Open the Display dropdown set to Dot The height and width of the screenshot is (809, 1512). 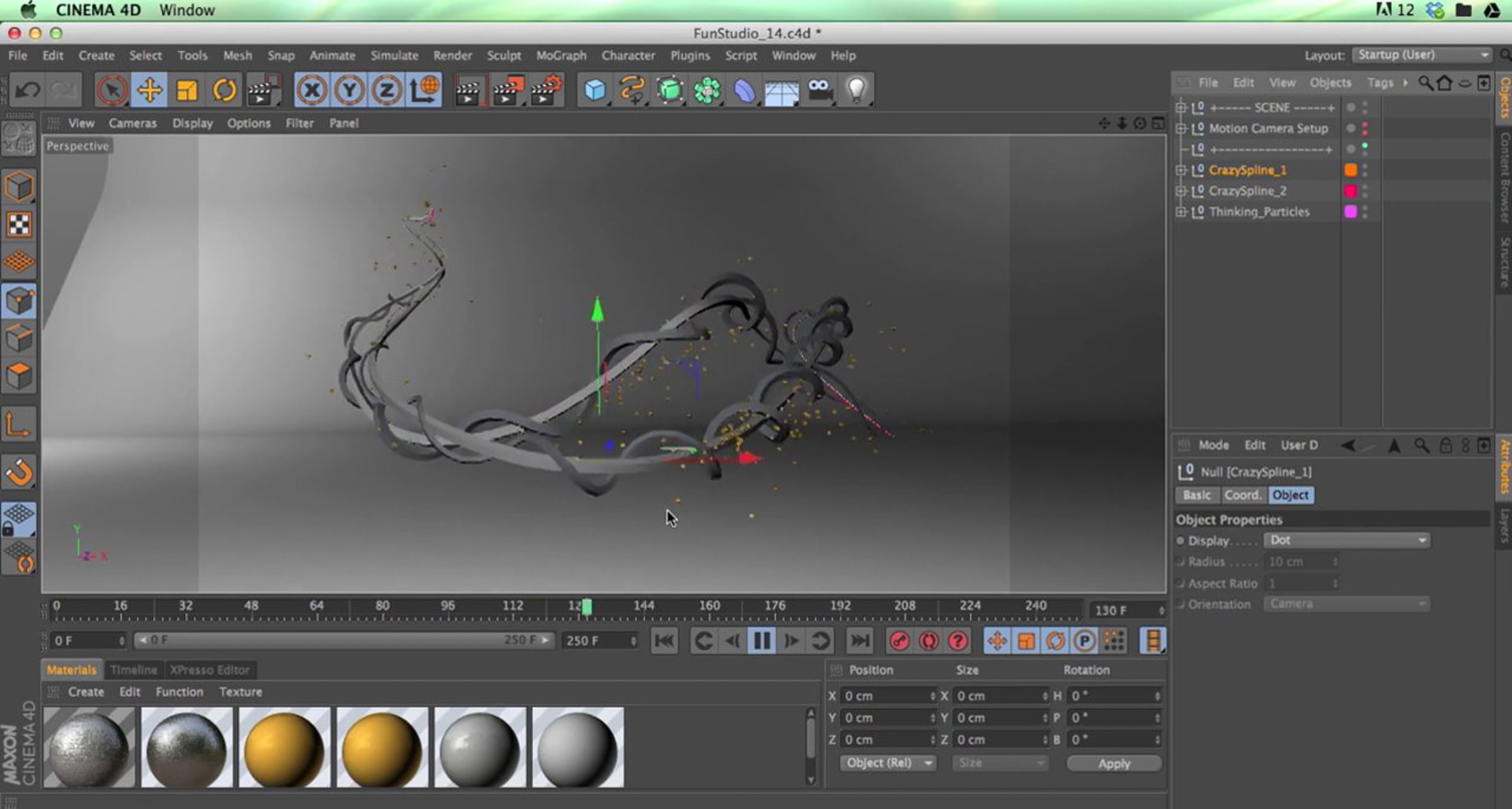pos(1346,540)
